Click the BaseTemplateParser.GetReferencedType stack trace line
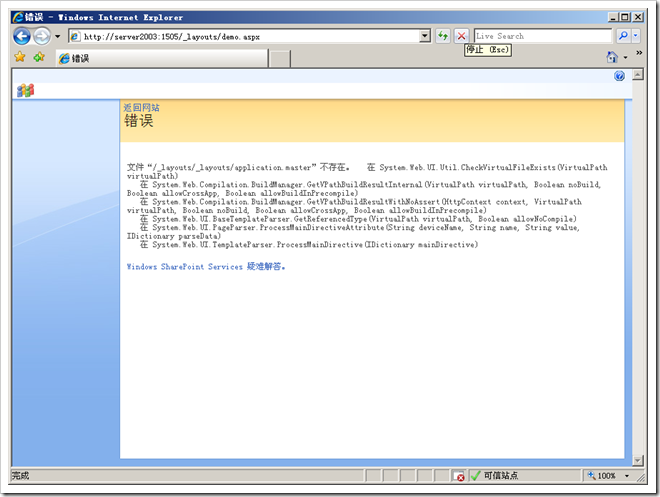 (359, 219)
